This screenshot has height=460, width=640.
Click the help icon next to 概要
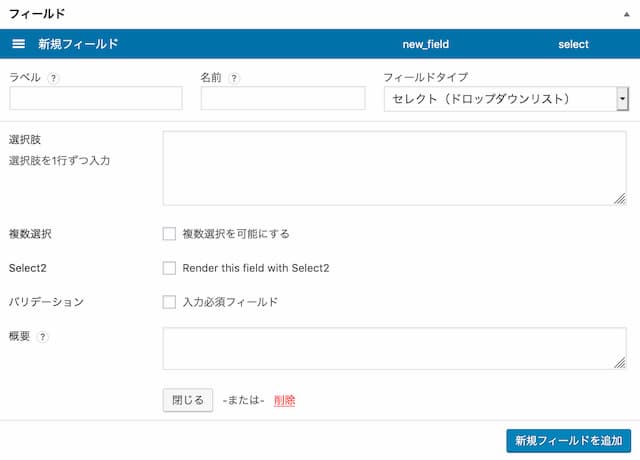point(42,337)
